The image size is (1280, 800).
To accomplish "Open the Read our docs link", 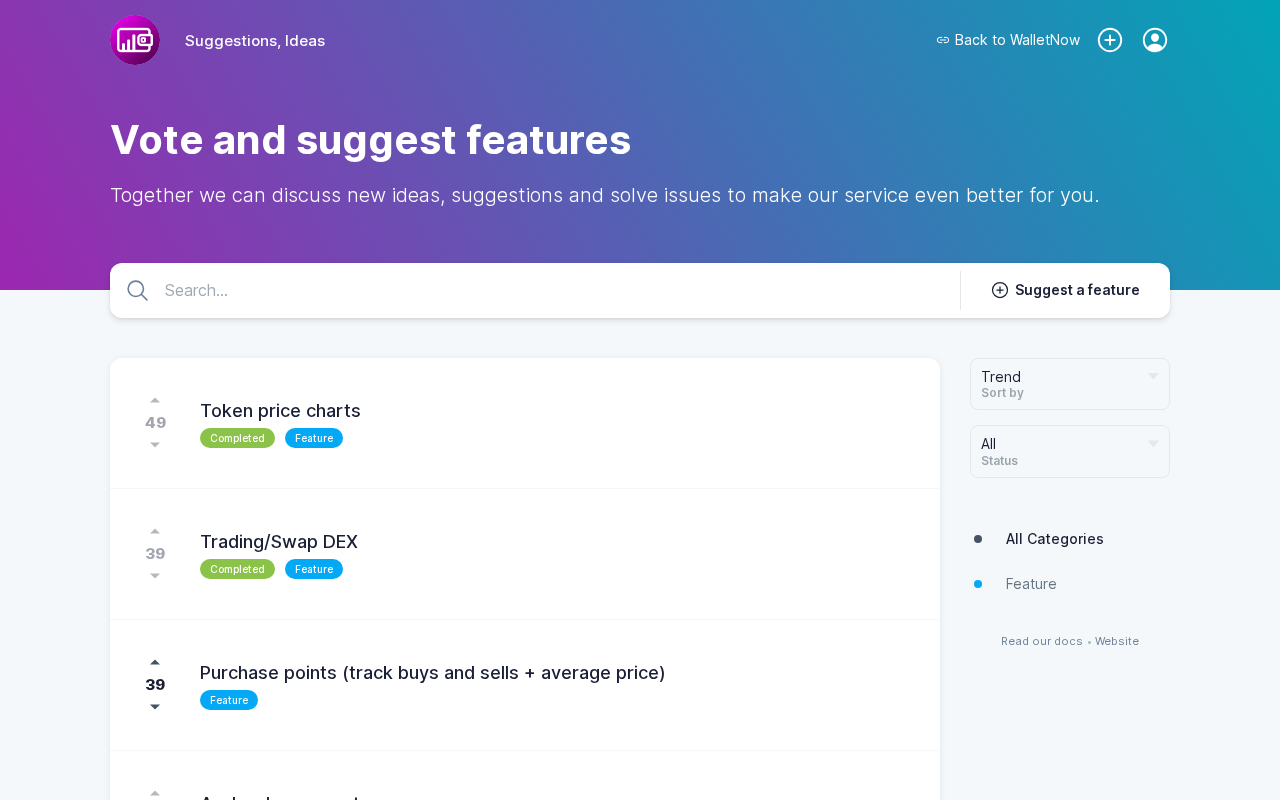I will [1041, 641].
